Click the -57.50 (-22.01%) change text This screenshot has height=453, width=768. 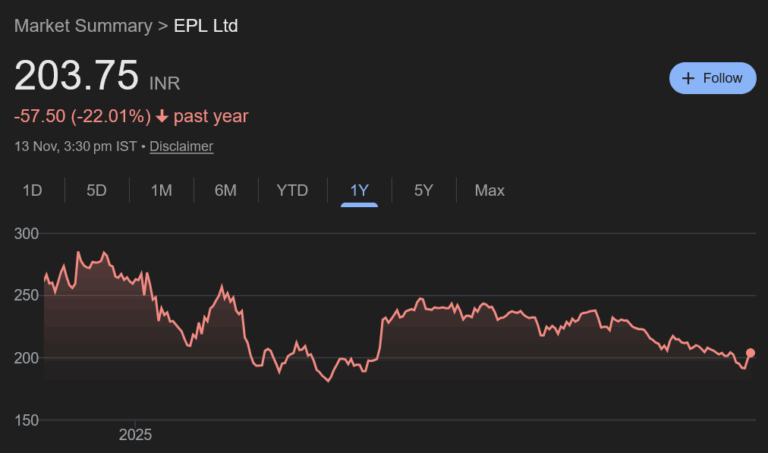pos(82,116)
